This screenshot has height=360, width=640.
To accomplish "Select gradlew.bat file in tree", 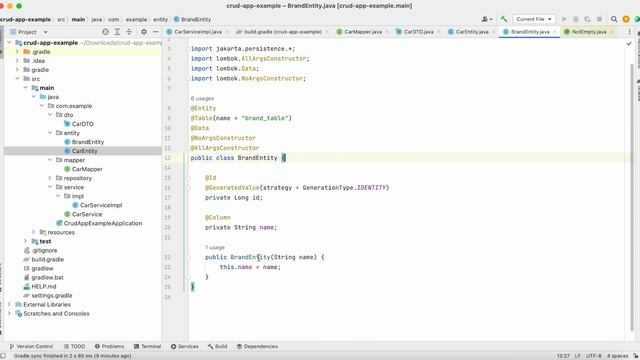I will click(48, 278).
